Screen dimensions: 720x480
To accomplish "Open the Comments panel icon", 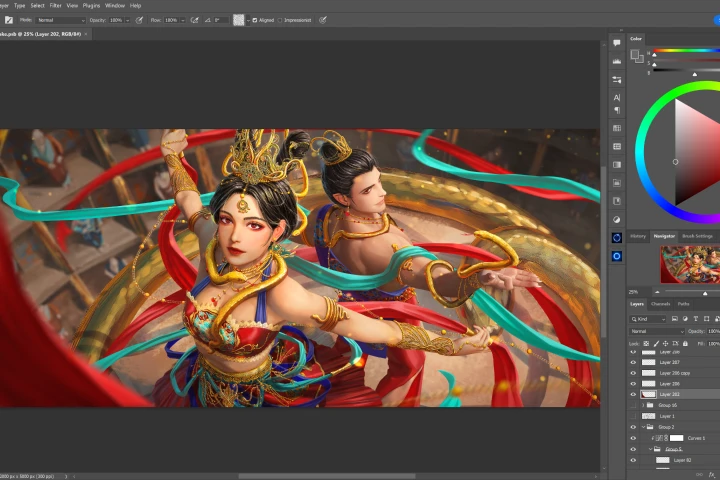I will [617, 43].
